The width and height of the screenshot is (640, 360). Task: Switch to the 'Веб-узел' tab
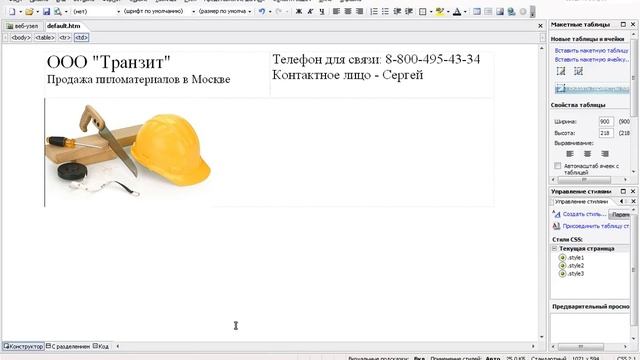tap(22, 26)
